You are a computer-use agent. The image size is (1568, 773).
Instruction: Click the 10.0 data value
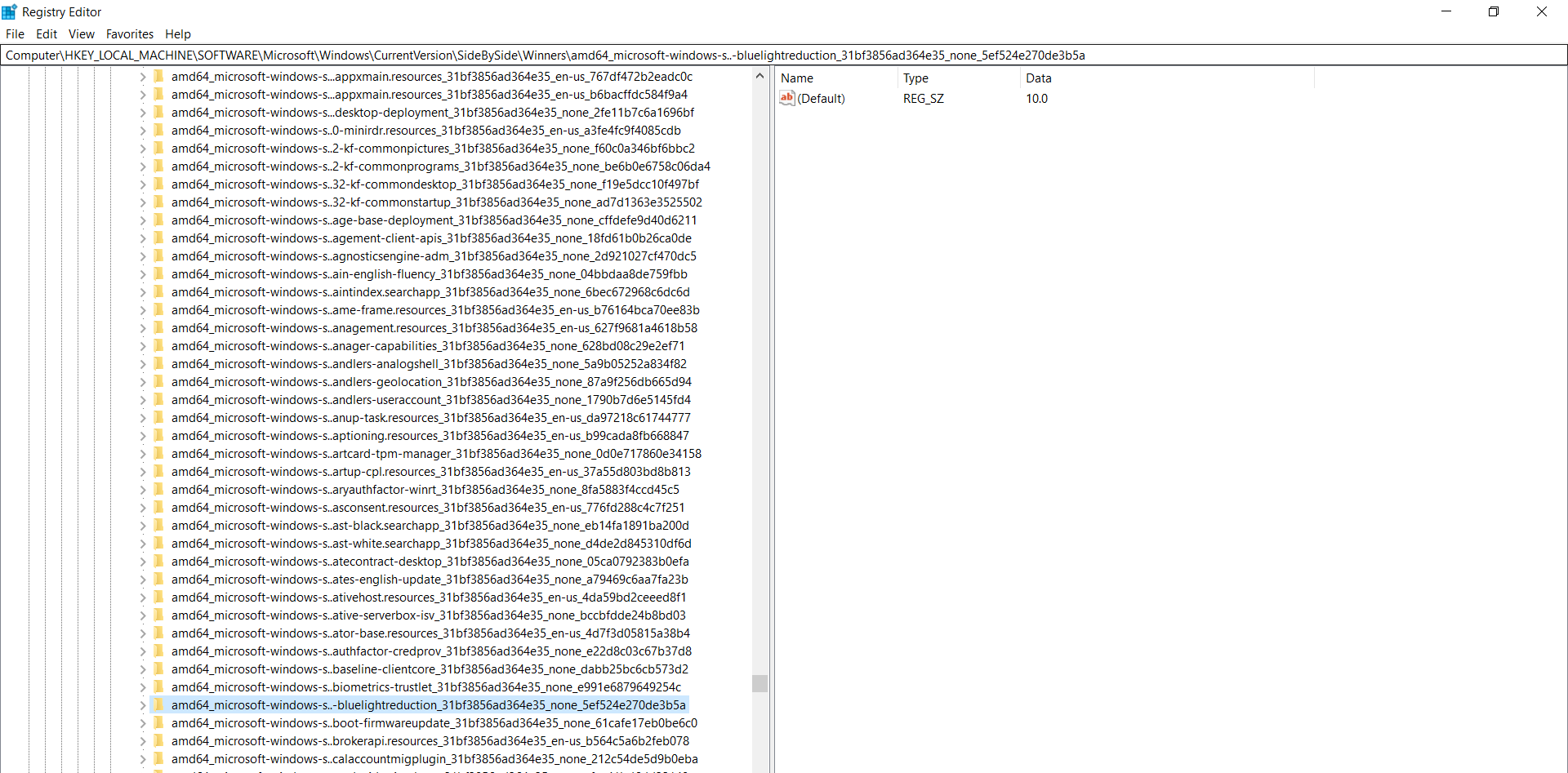[1037, 99]
